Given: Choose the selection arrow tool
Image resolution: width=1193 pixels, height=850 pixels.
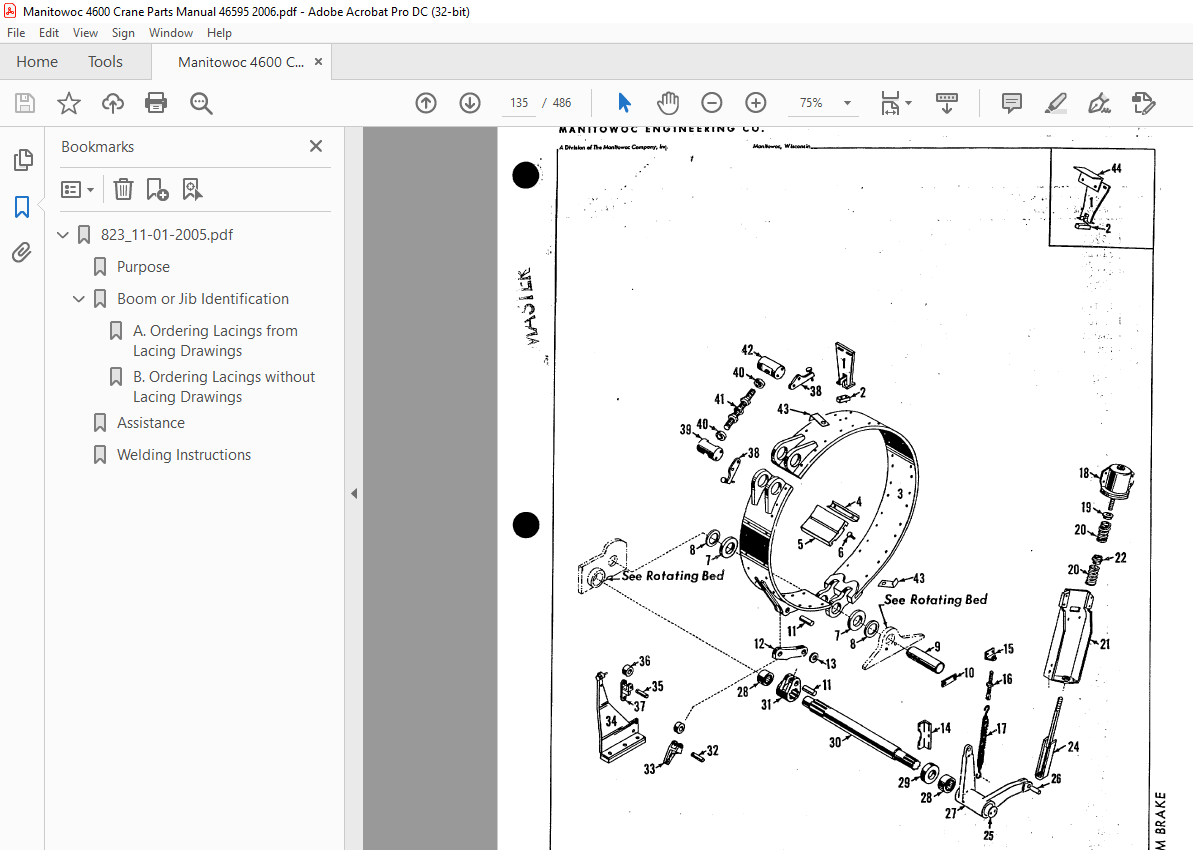Looking at the screenshot, I should (x=625, y=103).
